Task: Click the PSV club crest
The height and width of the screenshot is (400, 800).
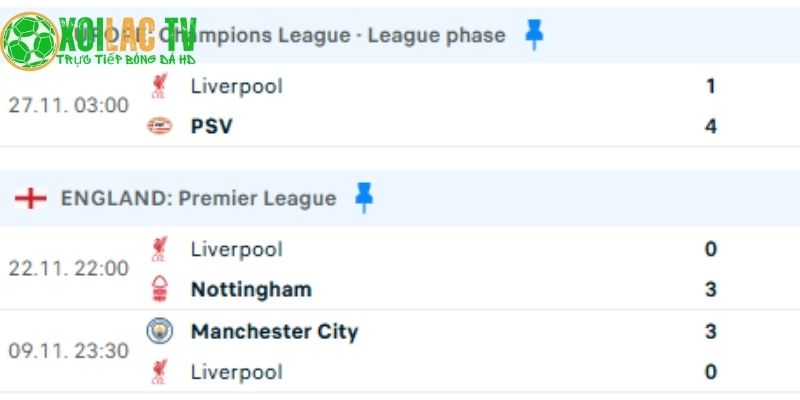Action: [159, 126]
